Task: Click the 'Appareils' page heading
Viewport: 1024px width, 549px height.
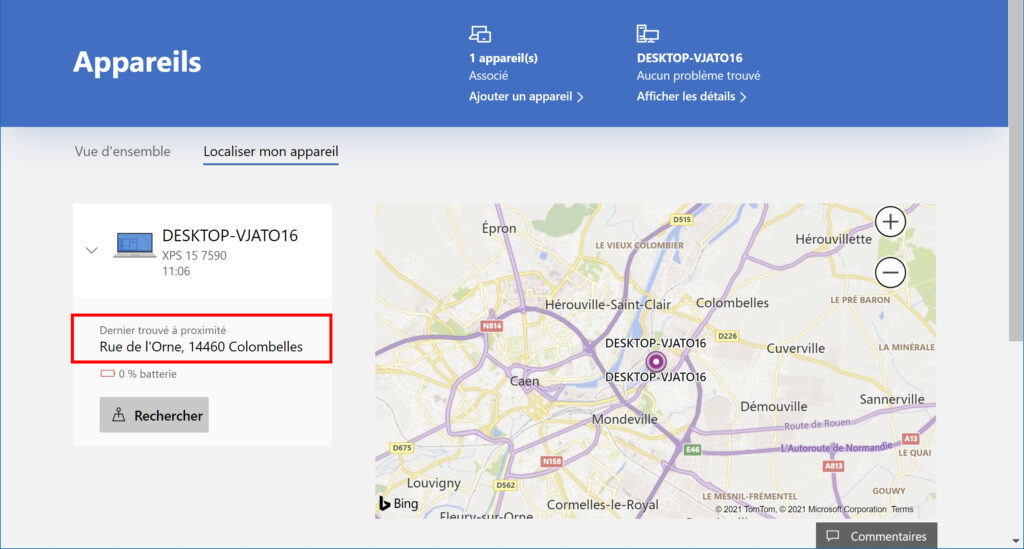Action: tap(137, 62)
